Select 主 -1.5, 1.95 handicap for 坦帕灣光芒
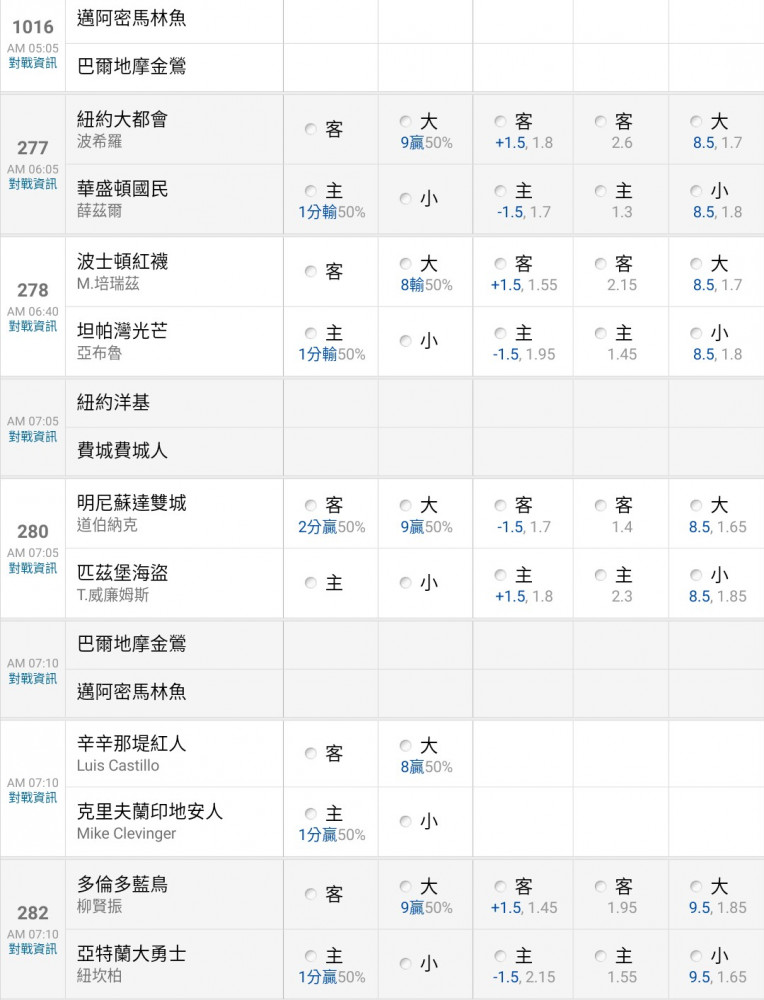The image size is (764, 1000). point(501,333)
